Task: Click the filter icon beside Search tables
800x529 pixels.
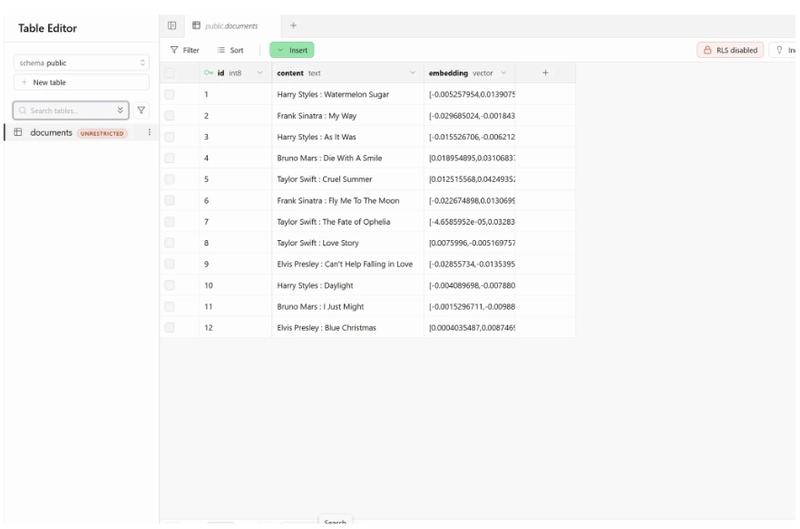Action: (x=141, y=111)
